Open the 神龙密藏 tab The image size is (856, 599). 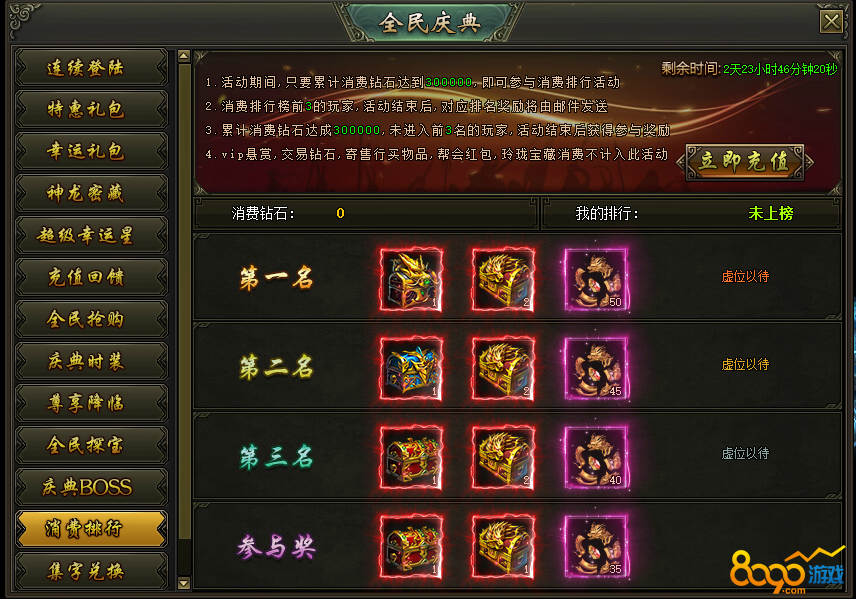(91, 193)
